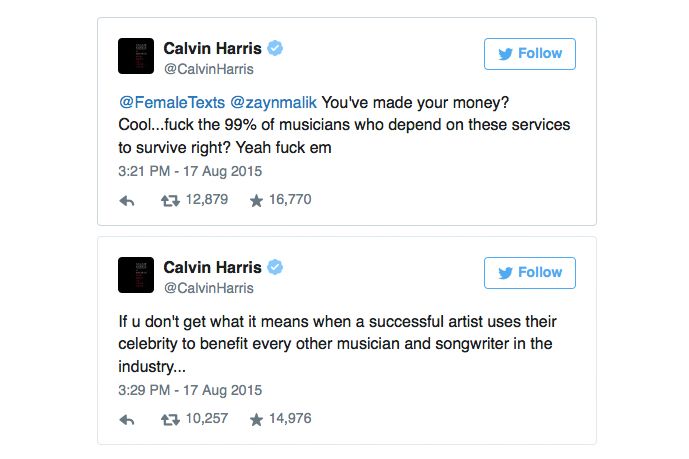Viewport: 689px width, 459px height.
Task: Favorite the tweet with 14,976 stars
Action: (x=256, y=419)
